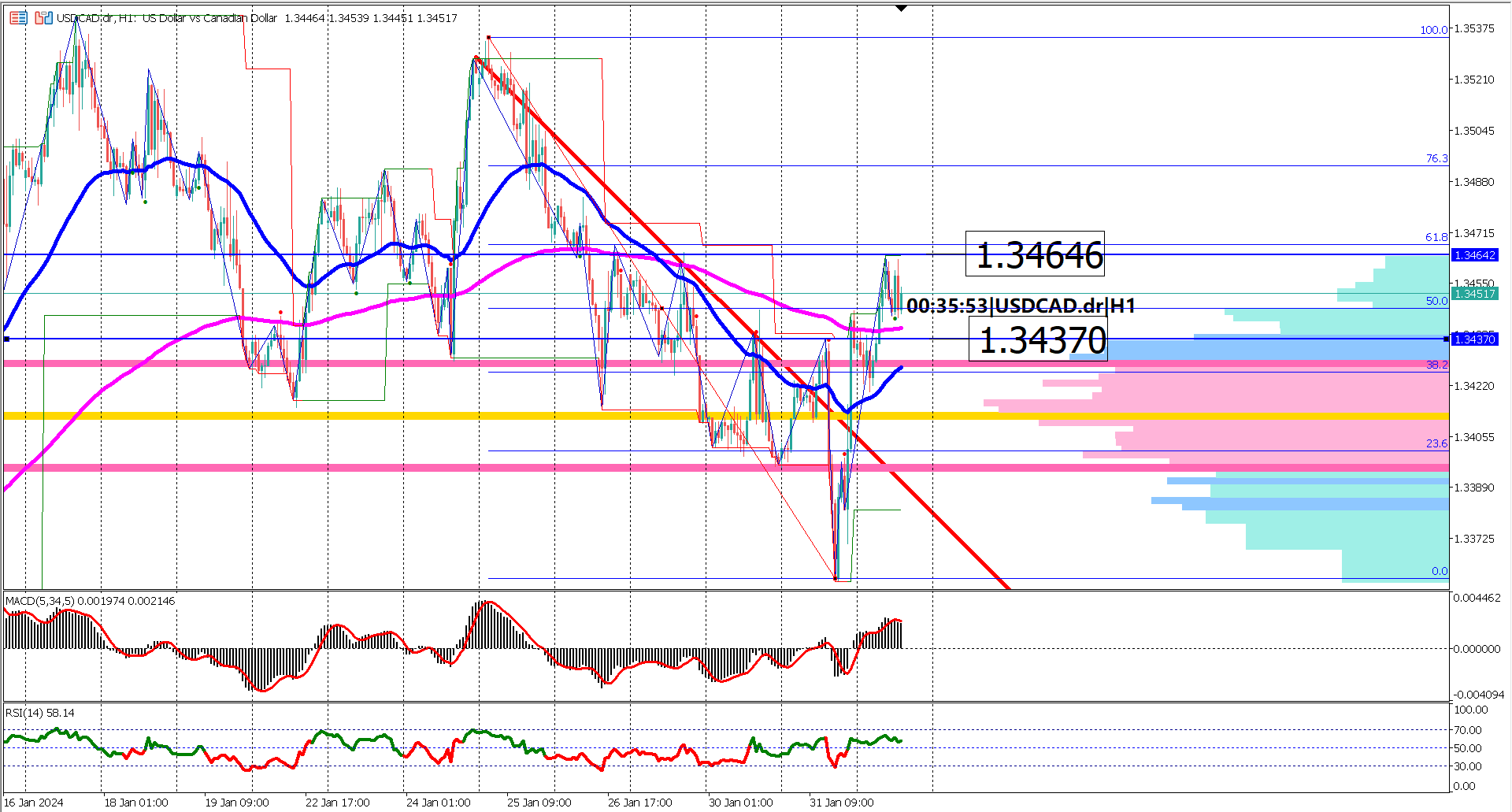The image size is (1512, 812).
Task: Click the 31 Jan 09:00 axis label
Action: (x=843, y=803)
